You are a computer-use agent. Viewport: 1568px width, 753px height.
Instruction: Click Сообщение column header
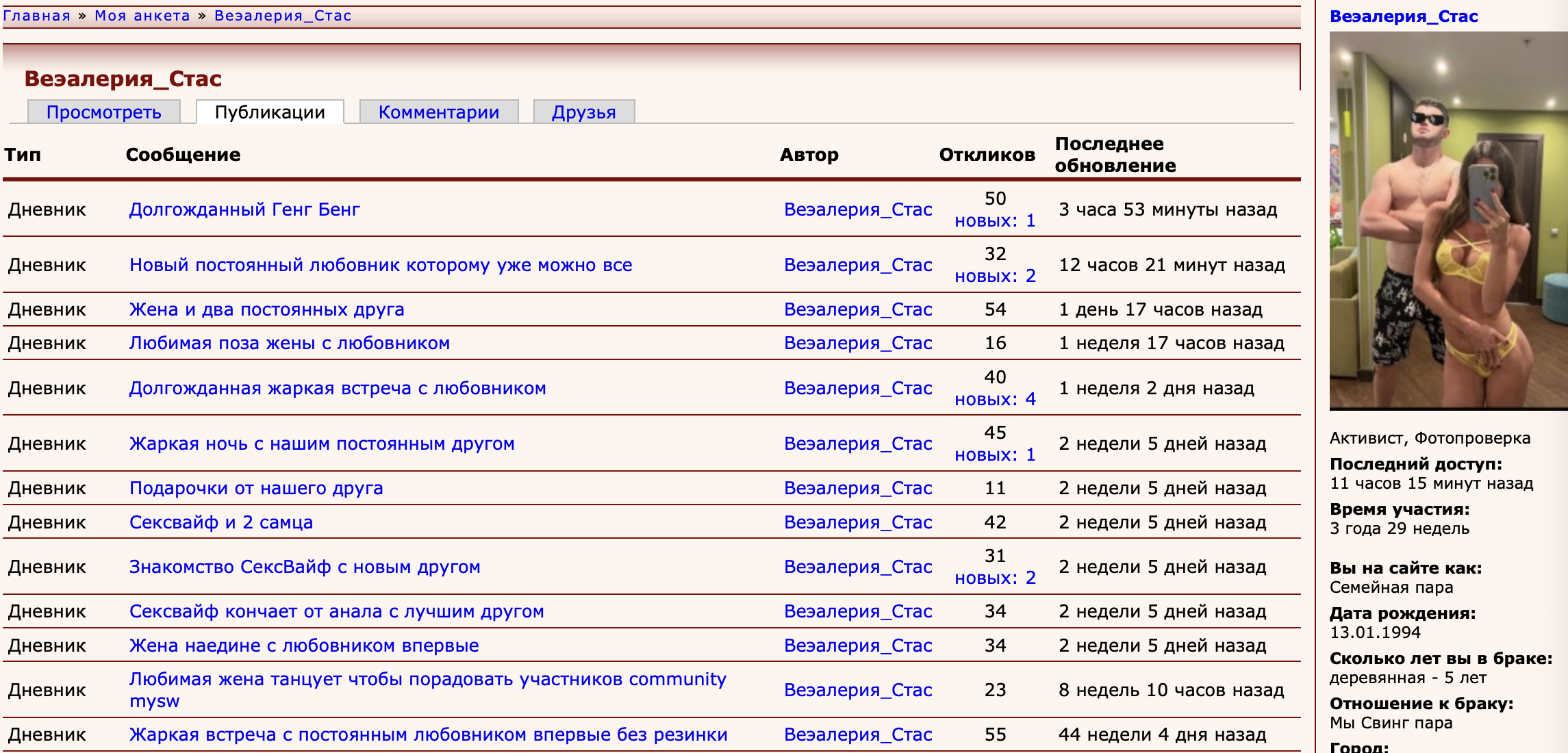coord(183,155)
